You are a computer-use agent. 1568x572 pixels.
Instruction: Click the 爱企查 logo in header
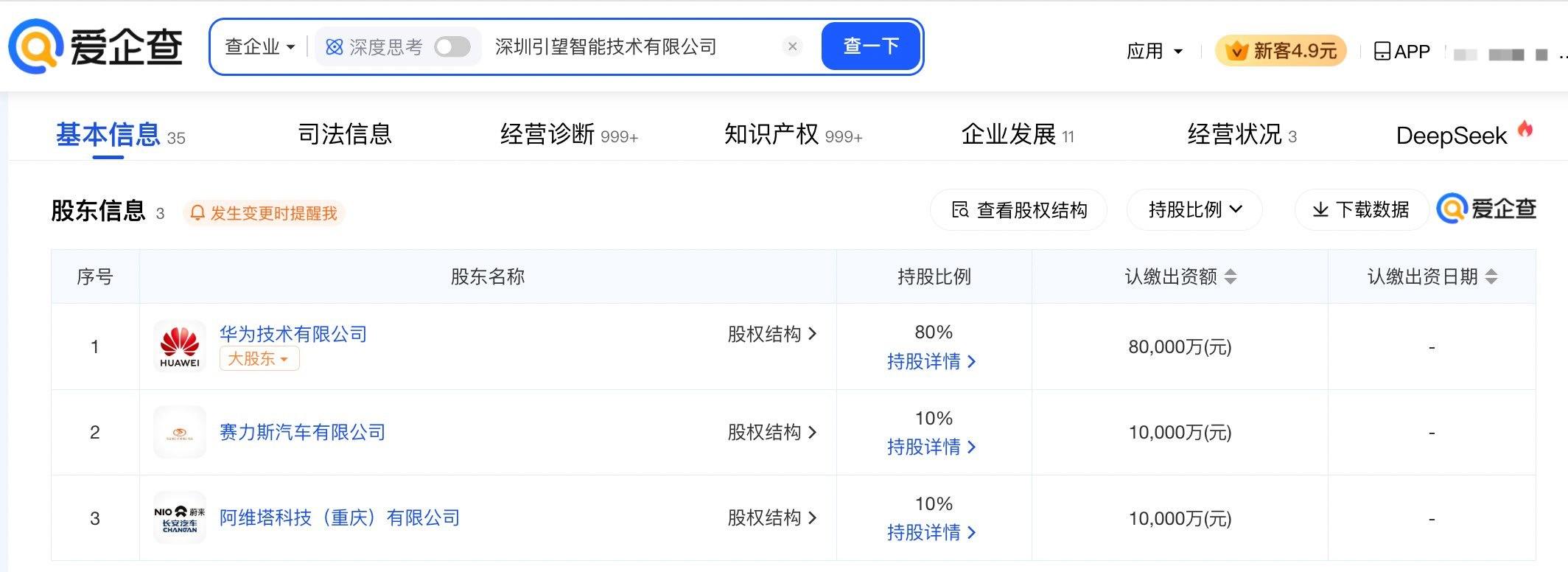(x=96, y=46)
